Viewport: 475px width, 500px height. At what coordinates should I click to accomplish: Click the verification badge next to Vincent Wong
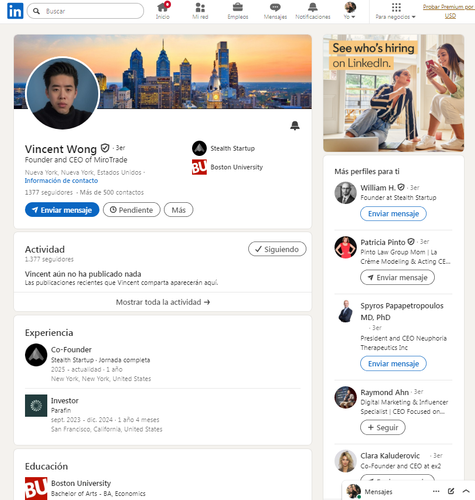pos(105,148)
